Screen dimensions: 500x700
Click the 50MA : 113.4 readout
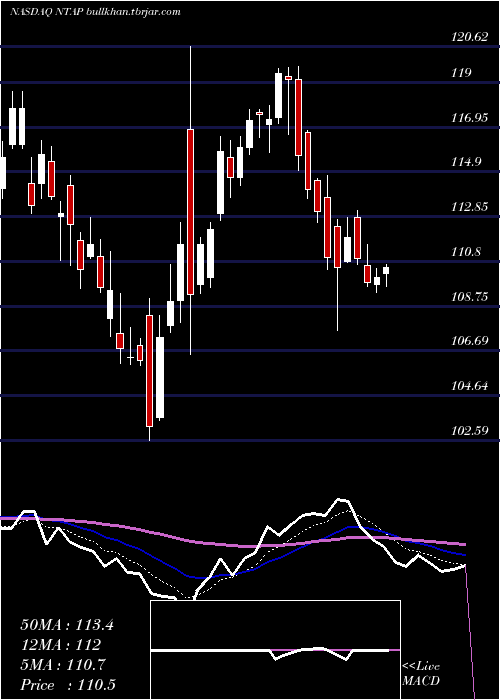click(x=67, y=625)
